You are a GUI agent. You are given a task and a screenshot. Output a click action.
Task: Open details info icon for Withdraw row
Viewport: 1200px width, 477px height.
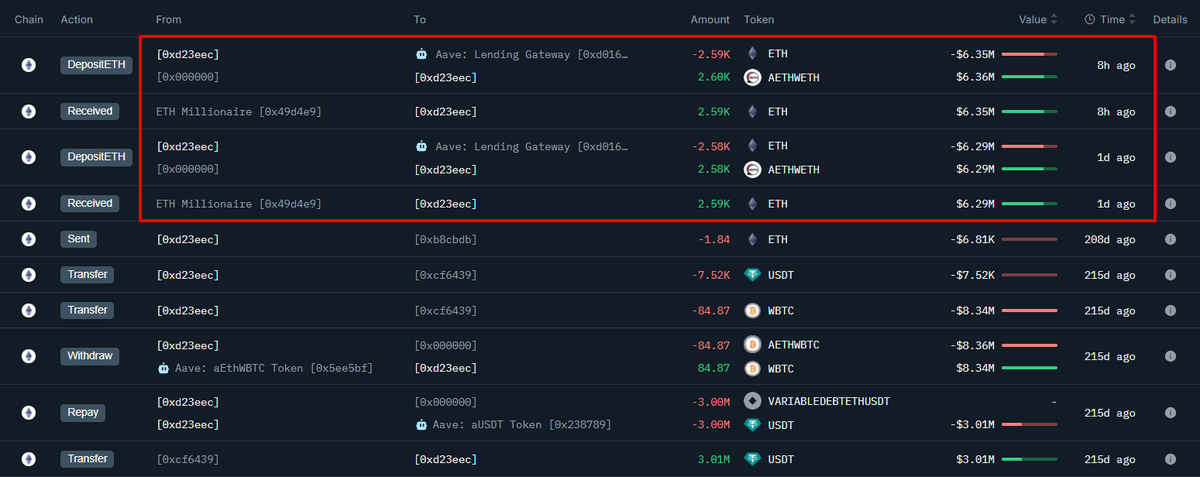click(x=1170, y=356)
